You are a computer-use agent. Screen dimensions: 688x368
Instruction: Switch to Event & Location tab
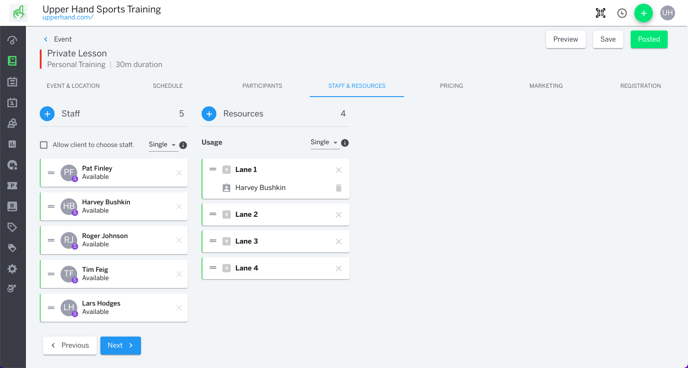73,86
